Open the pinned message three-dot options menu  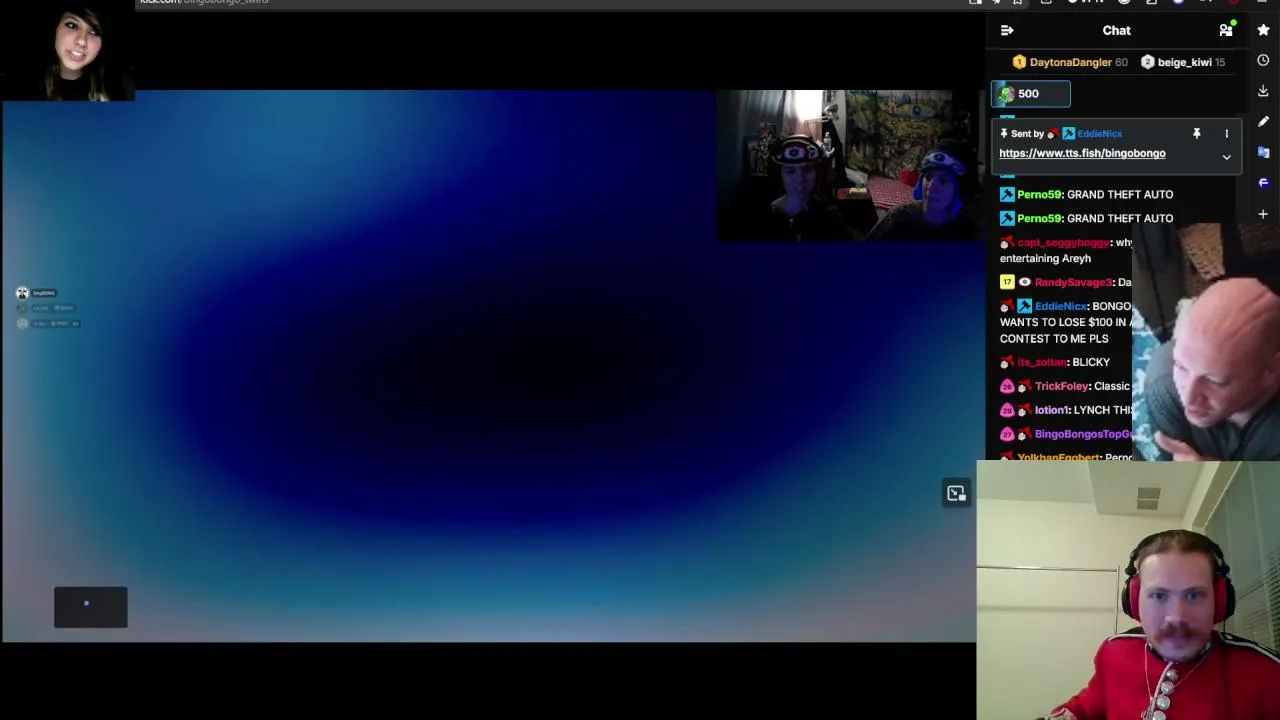tap(1226, 133)
